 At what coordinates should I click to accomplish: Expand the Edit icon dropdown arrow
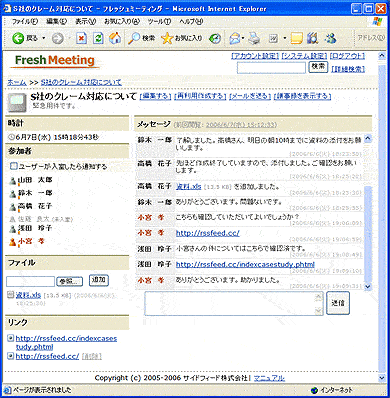point(284,38)
